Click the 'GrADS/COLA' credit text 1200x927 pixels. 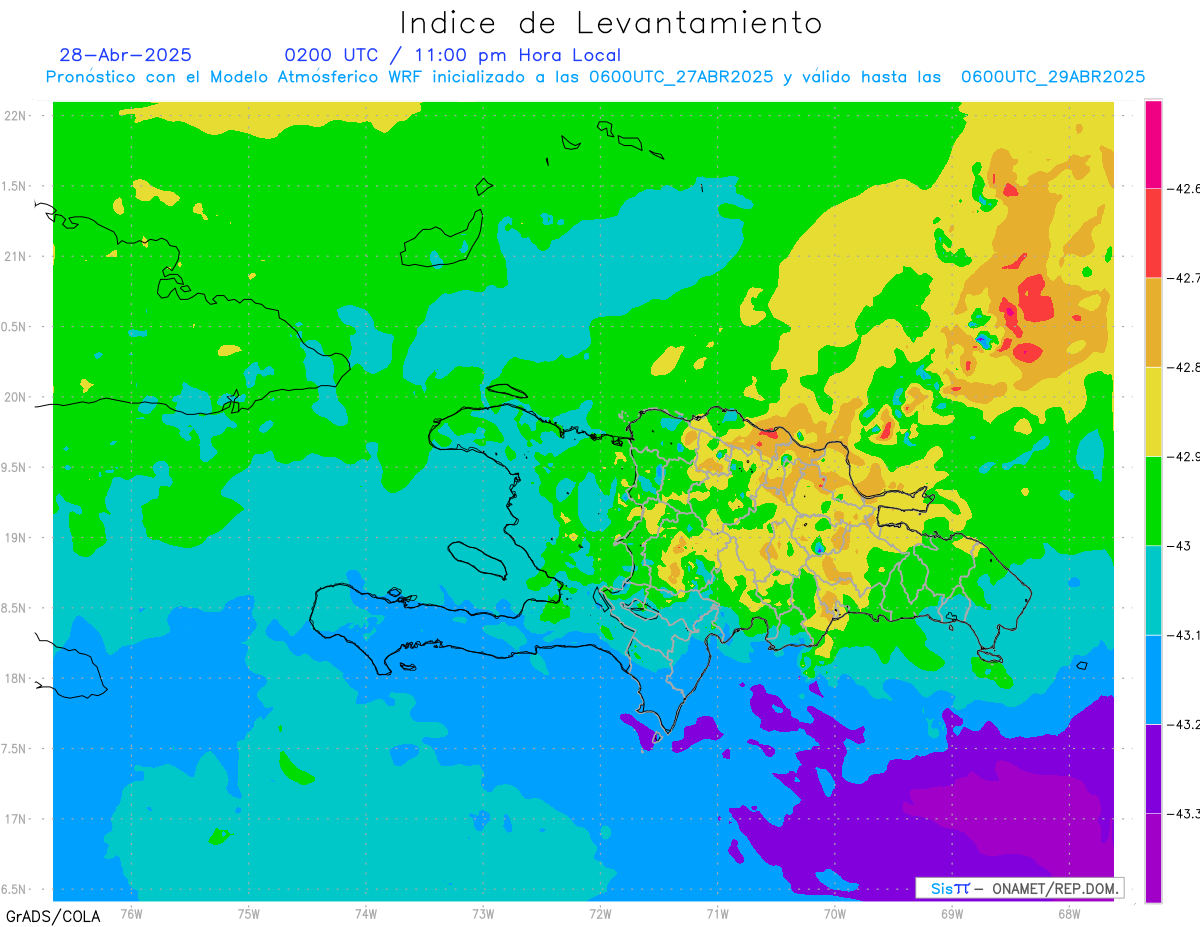click(53, 915)
